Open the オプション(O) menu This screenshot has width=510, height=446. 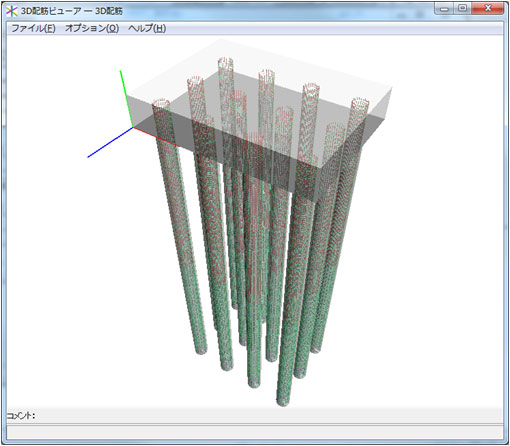point(92,28)
